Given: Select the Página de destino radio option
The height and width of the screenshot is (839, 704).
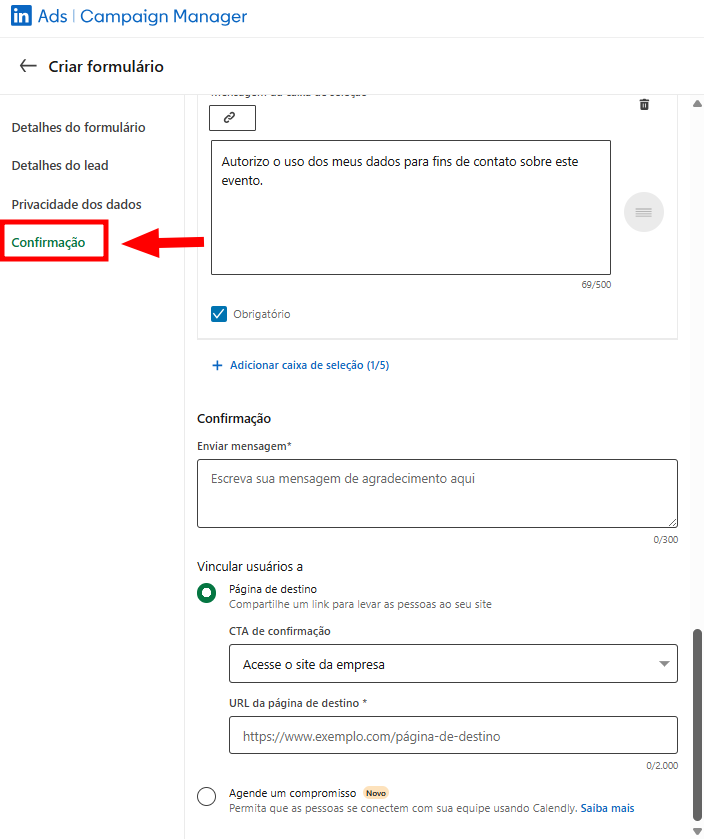Looking at the screenshot, I should coord(207,593).
